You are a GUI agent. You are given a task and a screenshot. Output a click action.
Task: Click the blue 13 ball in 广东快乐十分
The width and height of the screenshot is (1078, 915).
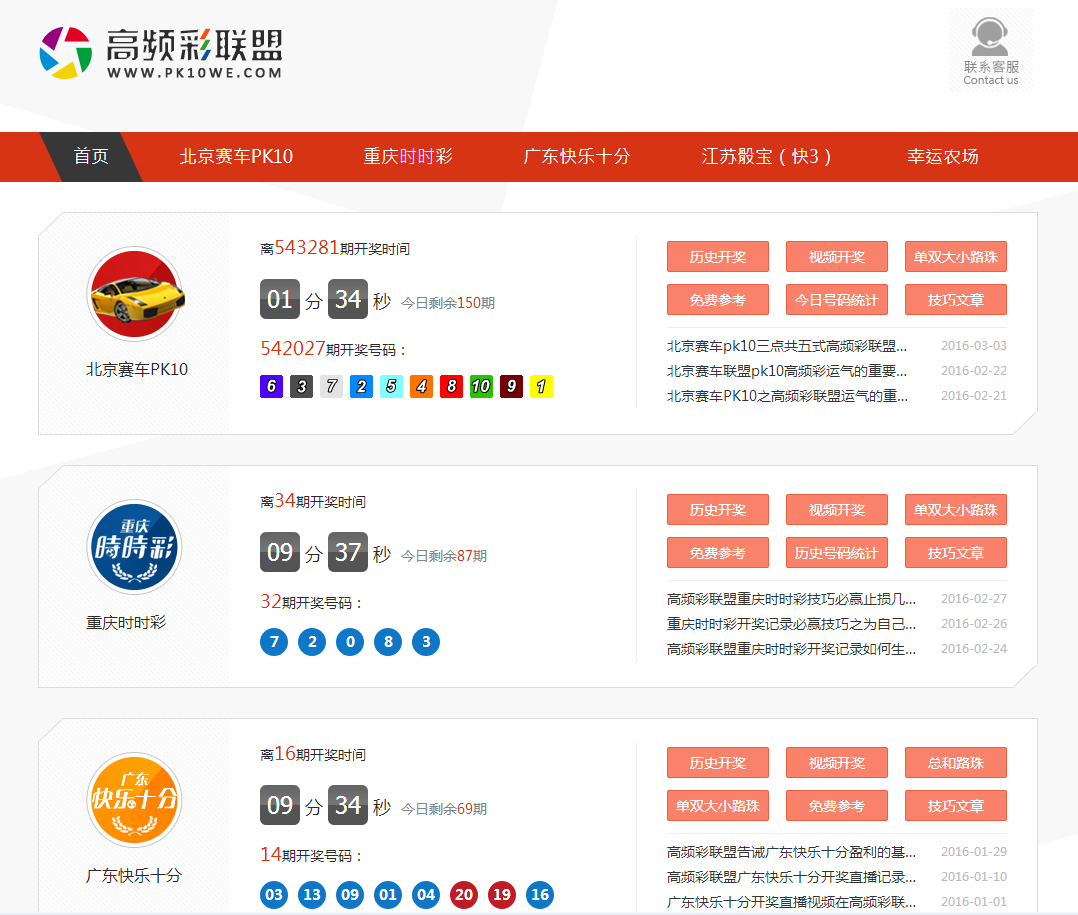pos(312,895)
